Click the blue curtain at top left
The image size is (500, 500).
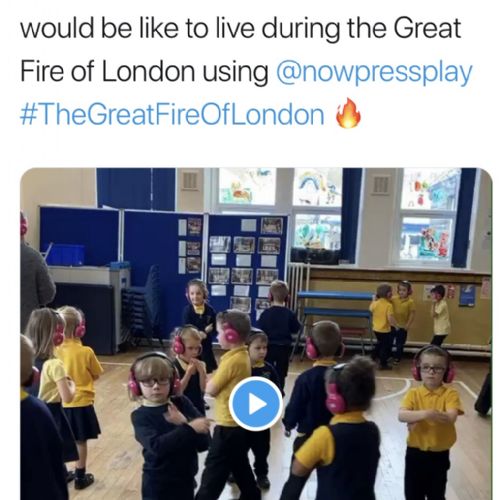click(136, 189)
